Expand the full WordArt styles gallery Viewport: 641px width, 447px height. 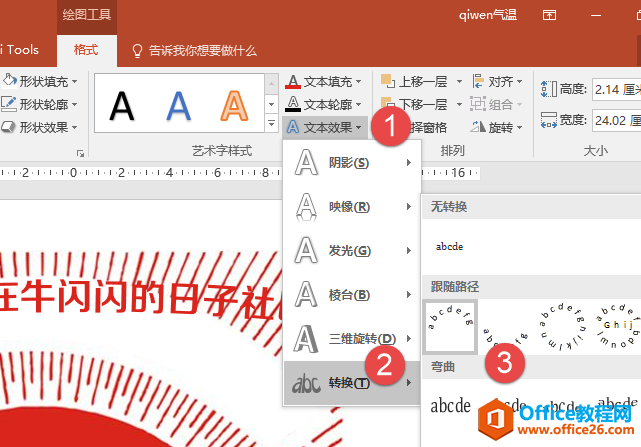[x=271, y=123]
